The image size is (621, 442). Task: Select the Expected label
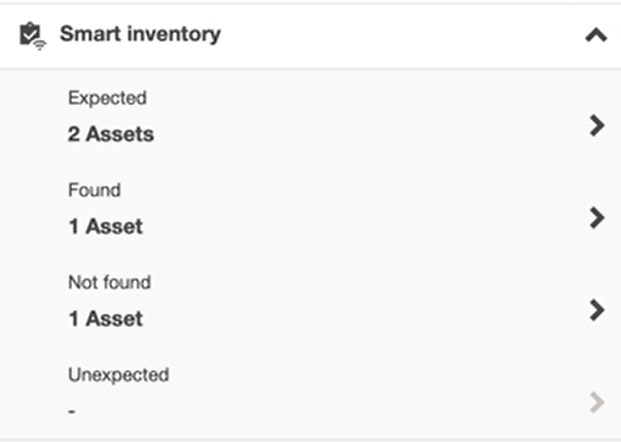pyautogui.click(x=107, y=98)
